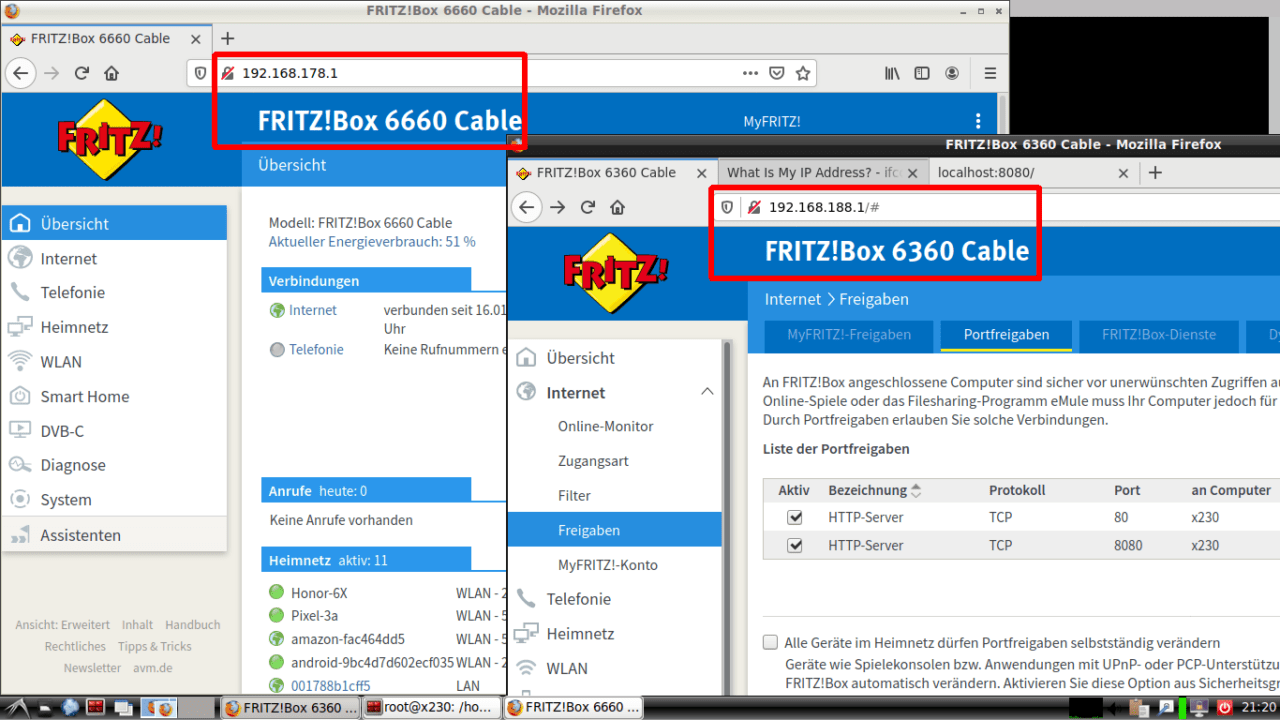Viewport: 1280px width, 720px height.
Task: Open the Aktueller Energieverbrauch link
Action: point(371,242)
